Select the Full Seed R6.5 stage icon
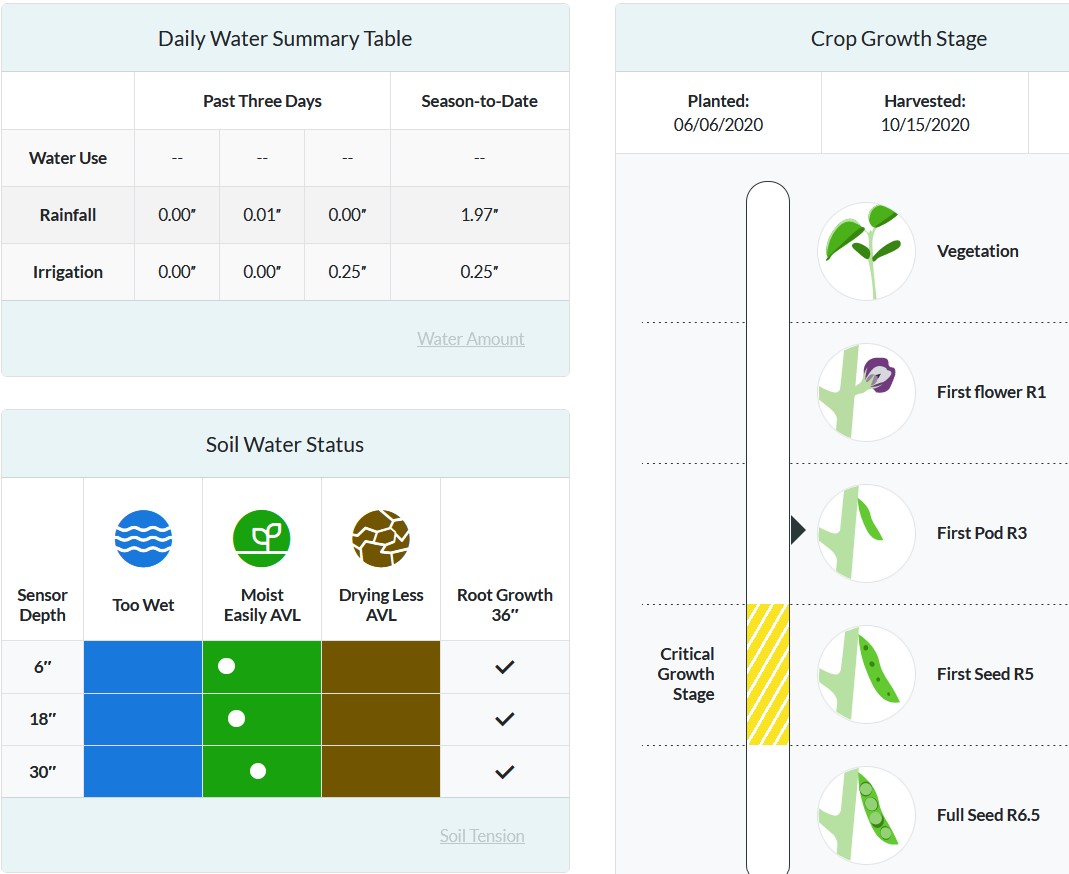The height and width of the screenshot is (874, 1069). 866,814
